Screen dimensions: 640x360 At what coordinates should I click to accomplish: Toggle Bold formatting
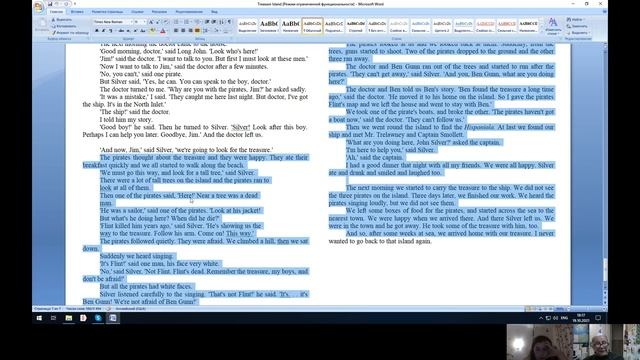click(x=96, y=31)
